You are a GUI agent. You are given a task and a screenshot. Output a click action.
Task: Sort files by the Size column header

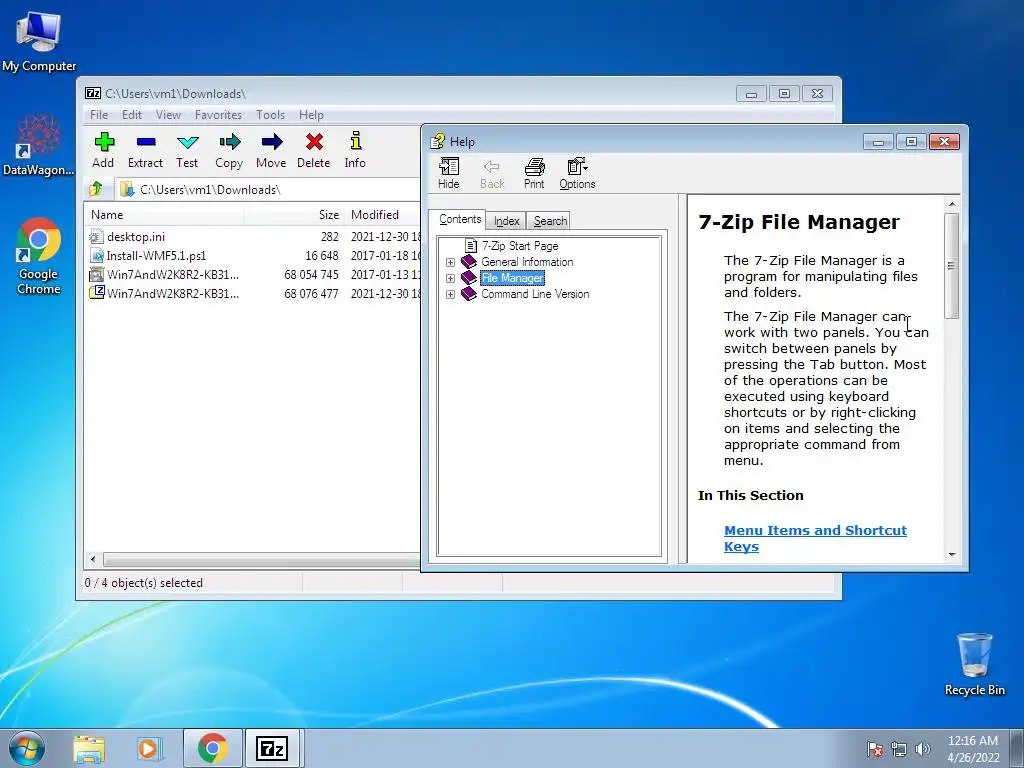[295, 214]
